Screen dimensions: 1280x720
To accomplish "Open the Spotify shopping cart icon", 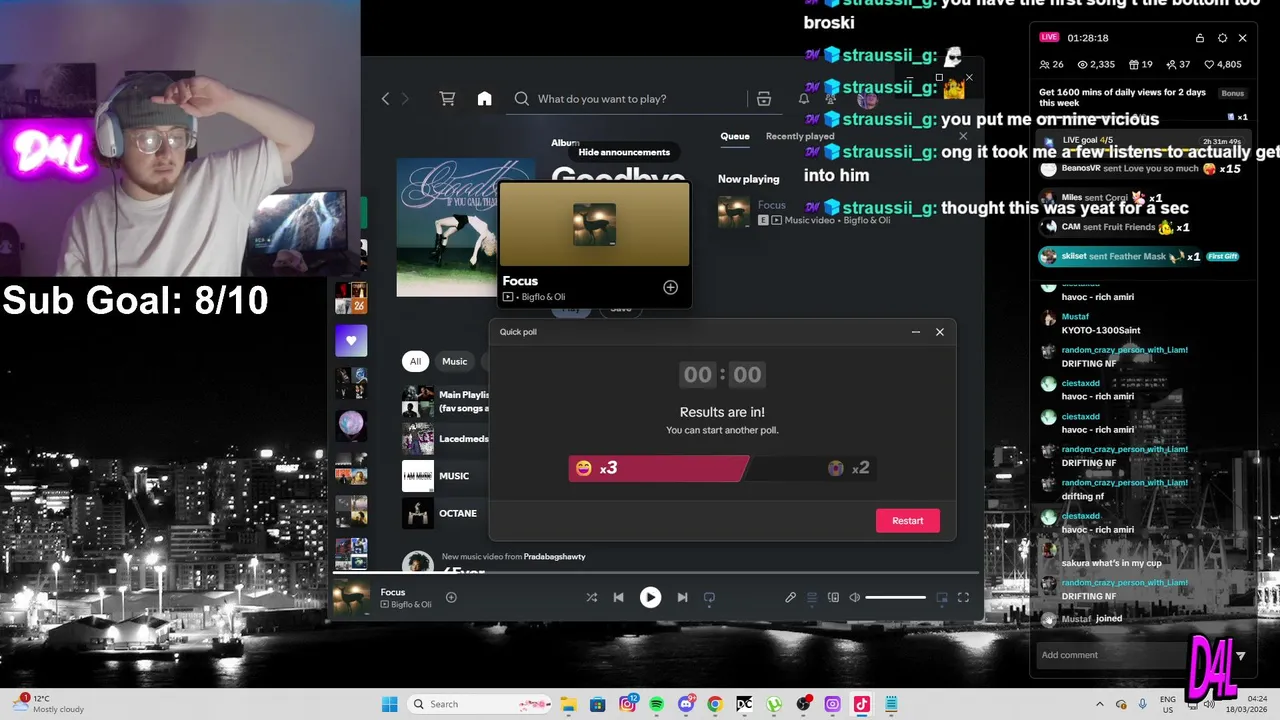I will pos(447,98).
